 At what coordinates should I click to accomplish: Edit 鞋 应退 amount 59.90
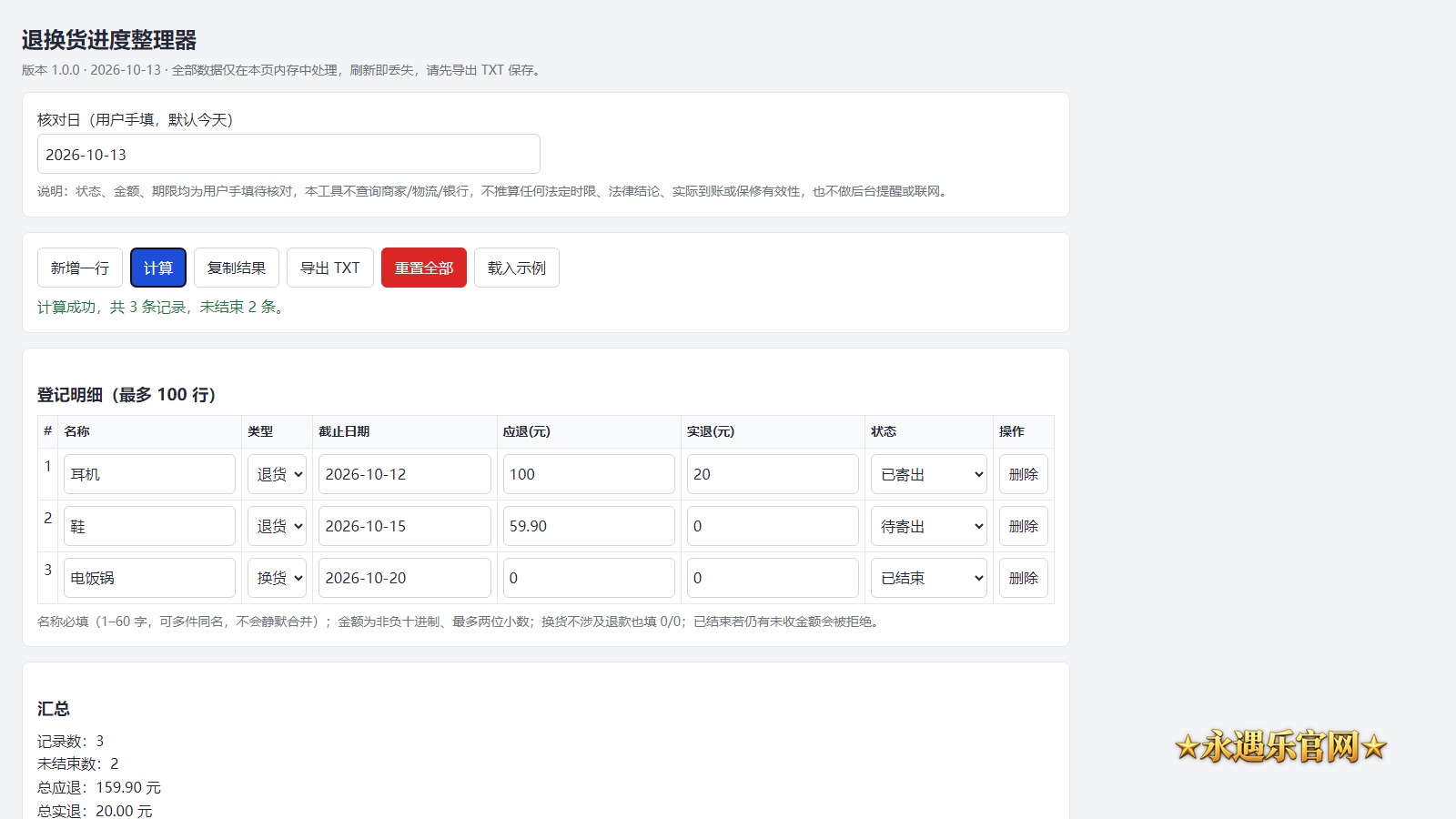589,526
